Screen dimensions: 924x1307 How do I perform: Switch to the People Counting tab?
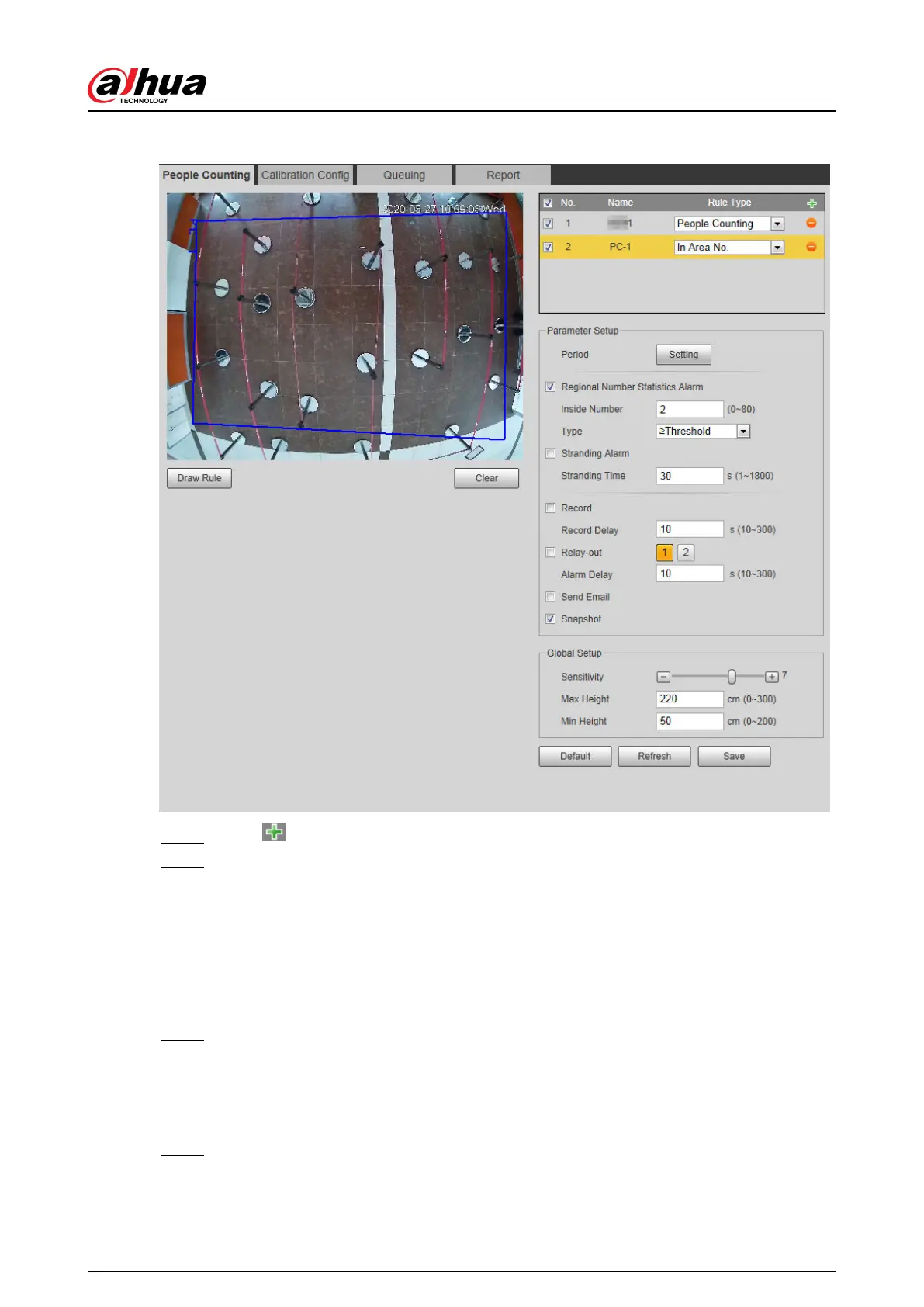pos(206,175)
